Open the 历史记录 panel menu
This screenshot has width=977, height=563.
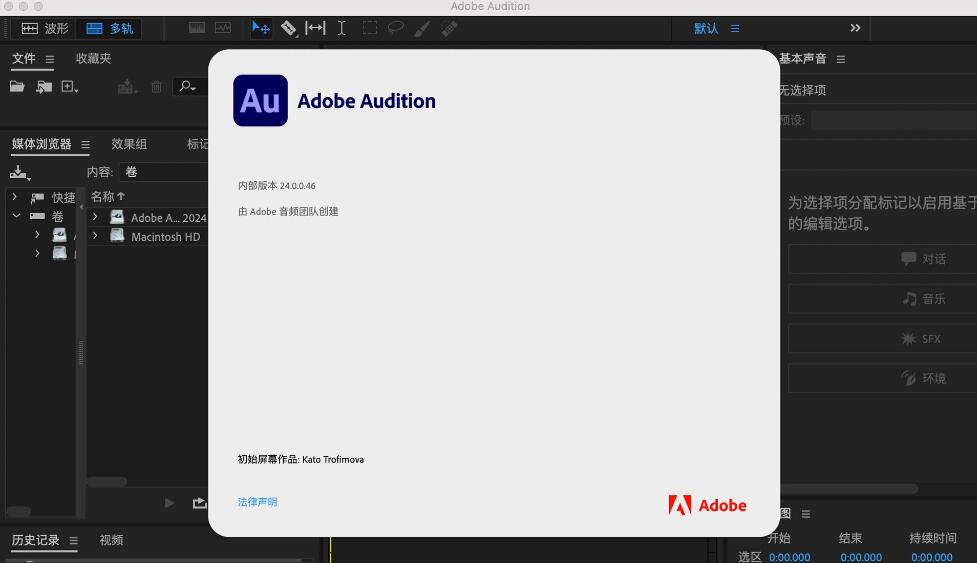click(x=74, y=541)
